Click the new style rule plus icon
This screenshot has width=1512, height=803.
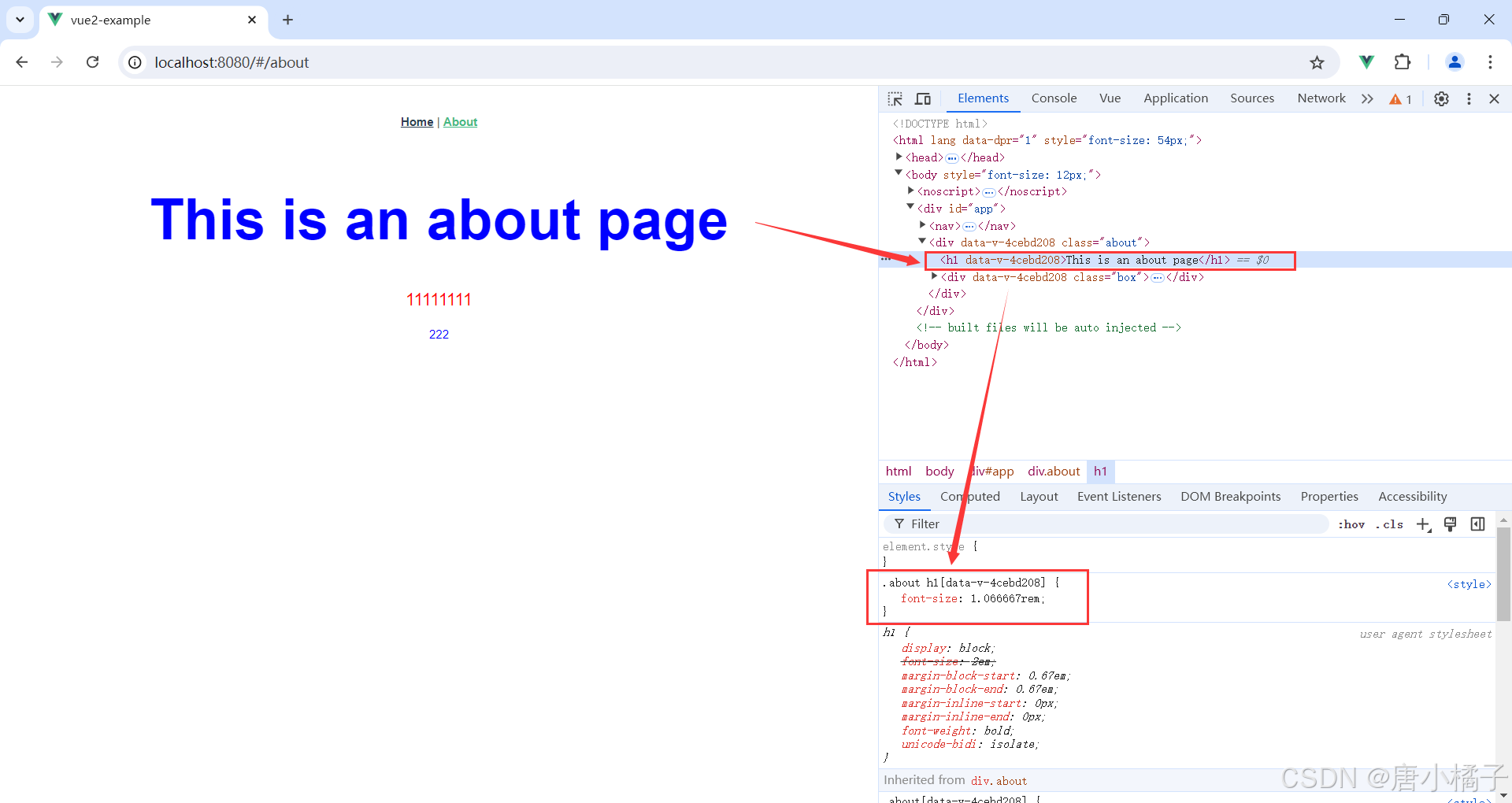click(x=1424, y=524)
